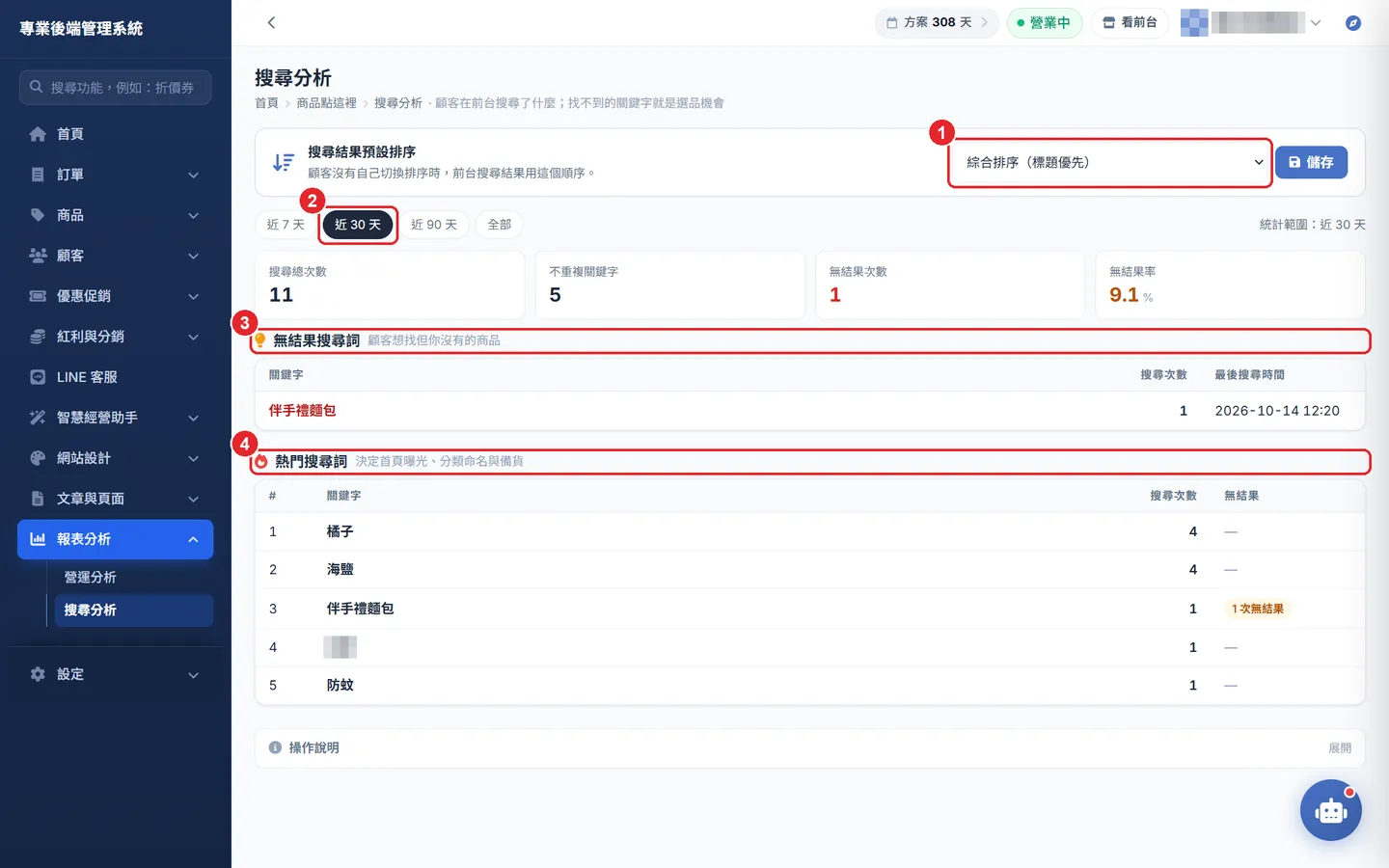Click the 網站設計 palette icon
Viewport: 1389px width, 868px height.
38,458
